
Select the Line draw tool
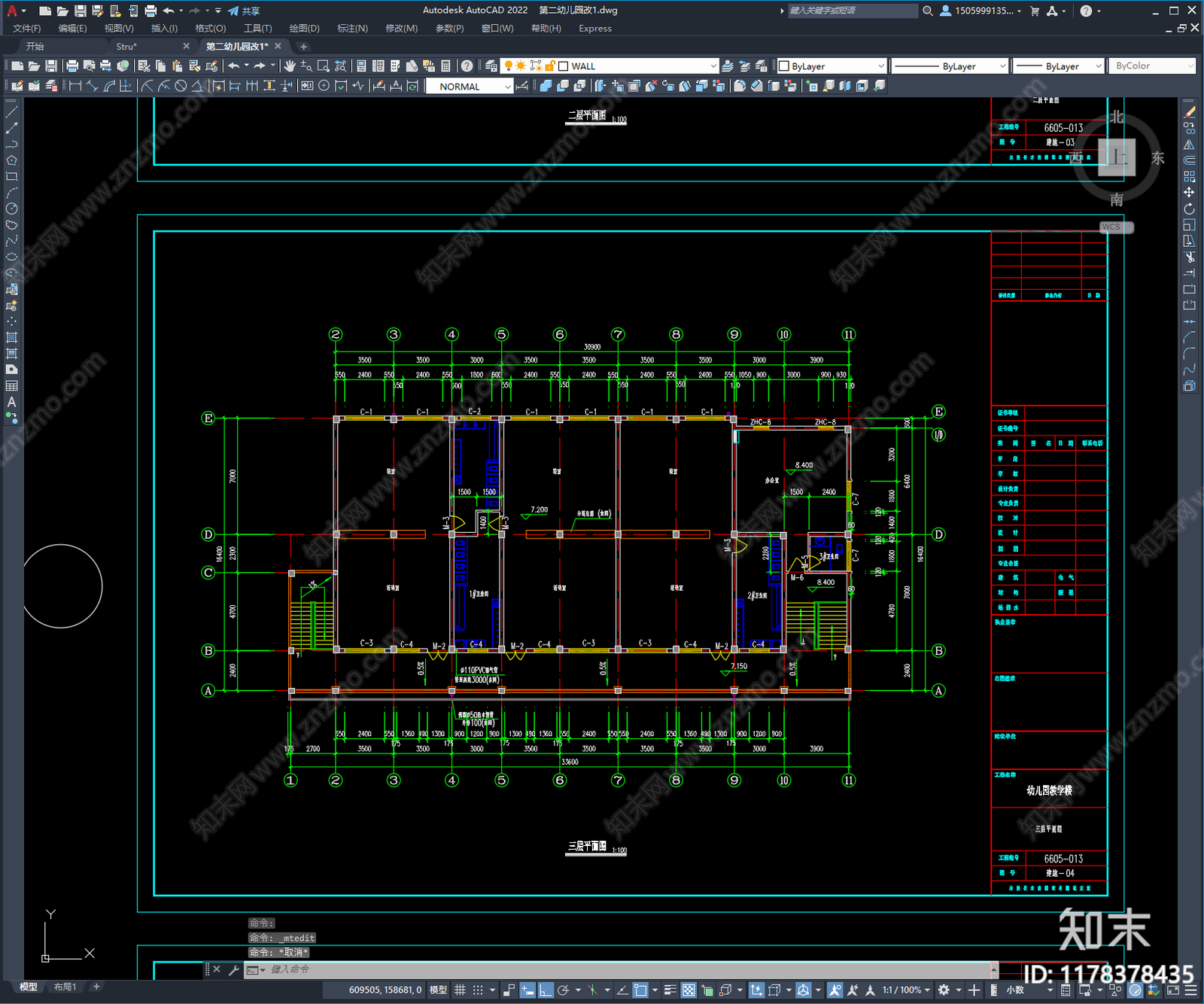pos(11,112)
